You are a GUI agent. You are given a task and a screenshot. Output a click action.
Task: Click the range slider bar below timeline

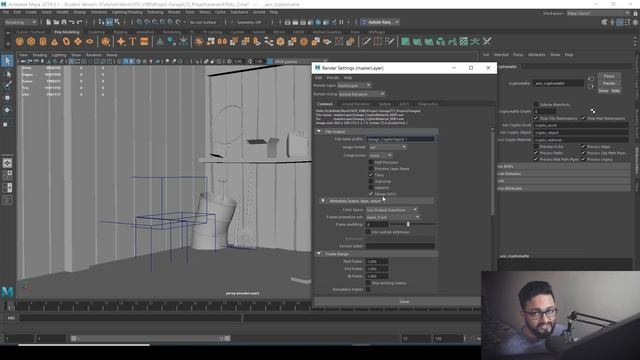coord(149,338)
